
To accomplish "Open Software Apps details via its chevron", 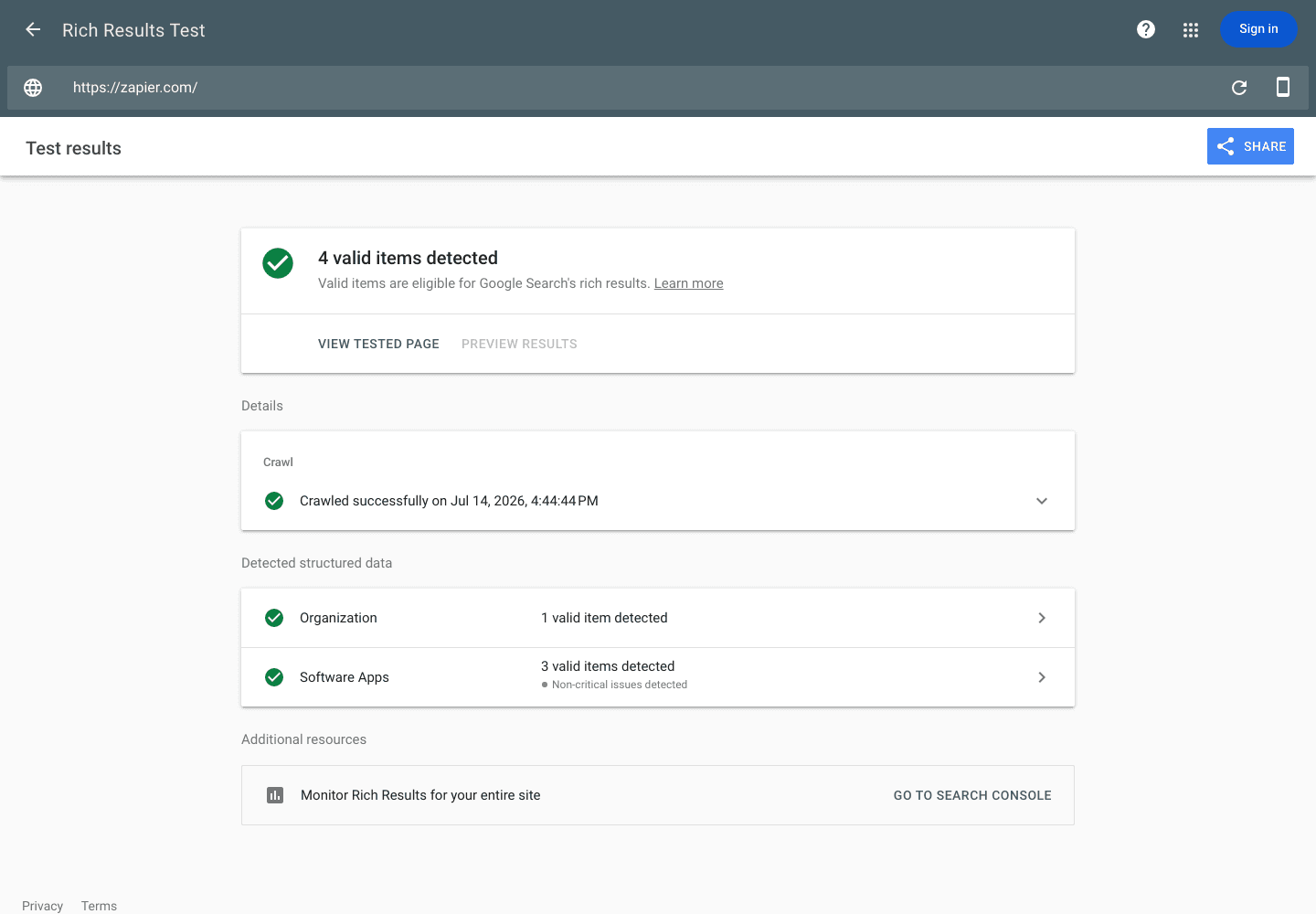I will pos(1042,677).
